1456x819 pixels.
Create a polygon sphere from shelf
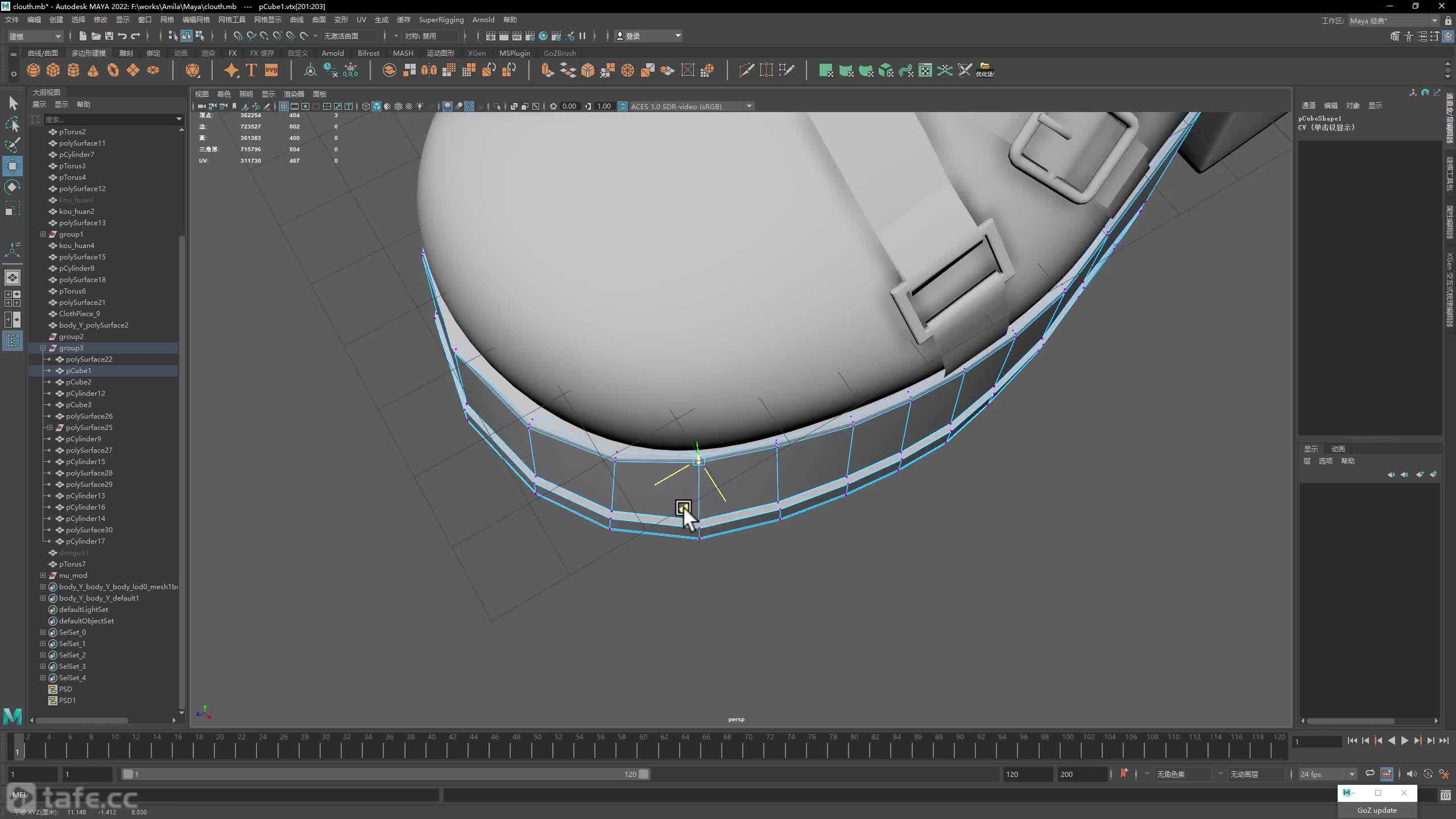pos(34,71)
